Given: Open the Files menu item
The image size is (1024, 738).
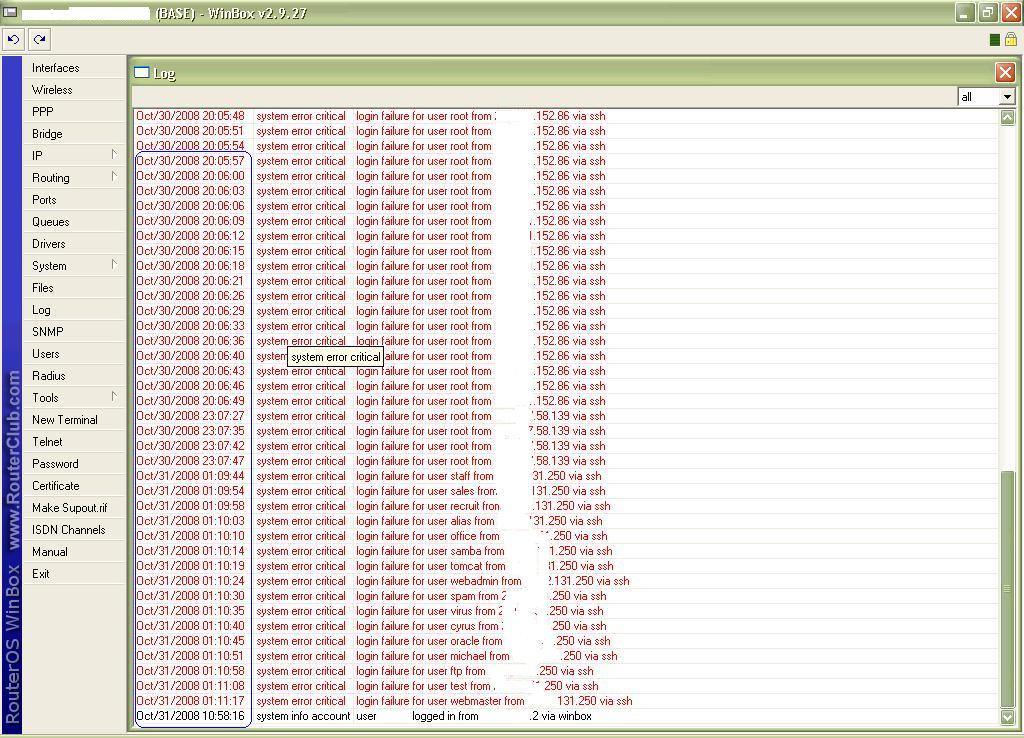Looking at the screenshot, I should pyautogui.click(x=74, y=288).
